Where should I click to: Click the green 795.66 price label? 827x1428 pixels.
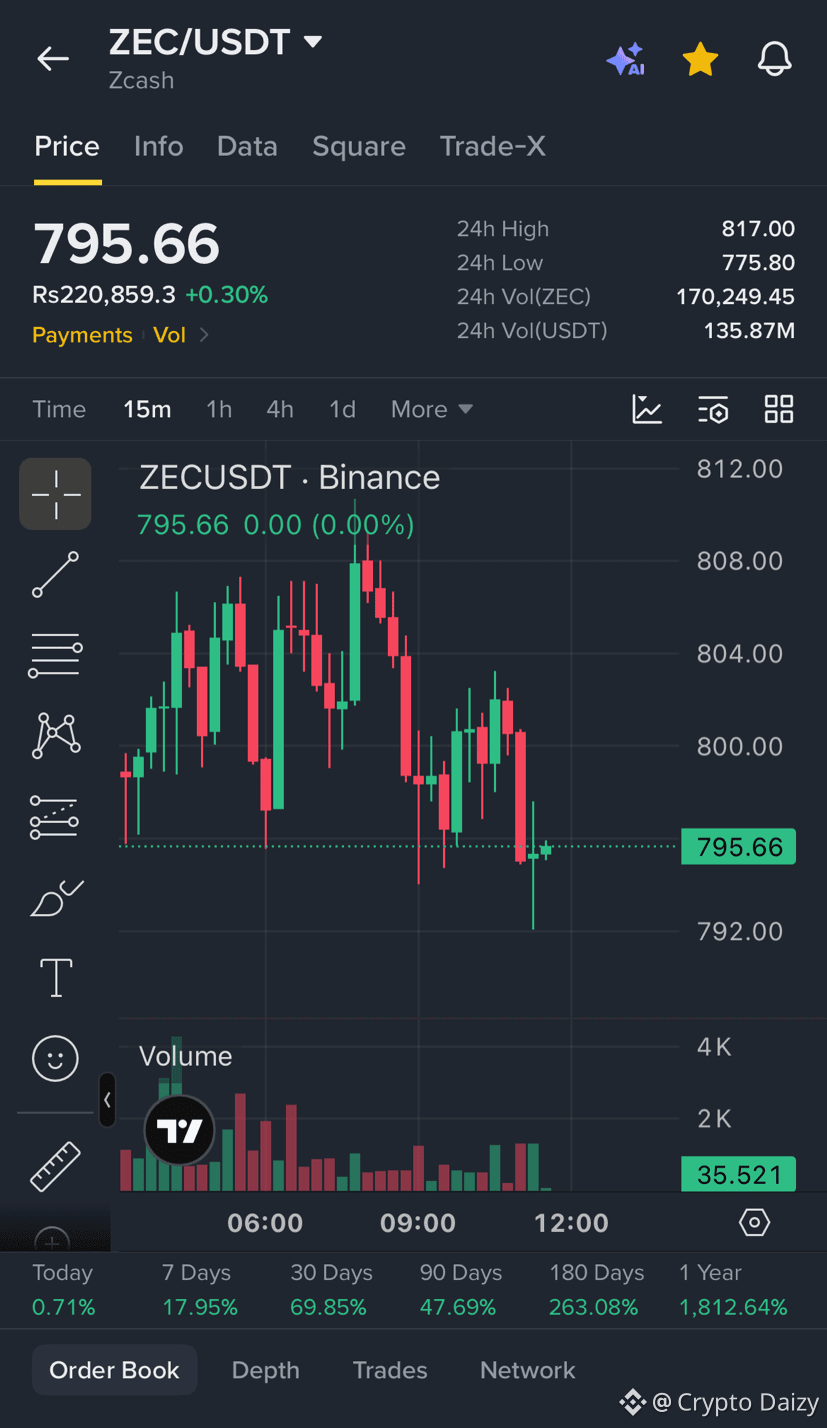click(x=739, y=847)
